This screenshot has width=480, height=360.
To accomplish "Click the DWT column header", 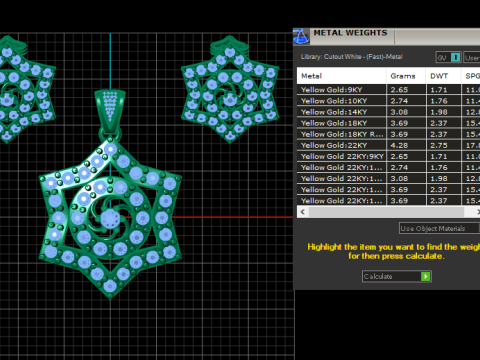I will [444, 76].
